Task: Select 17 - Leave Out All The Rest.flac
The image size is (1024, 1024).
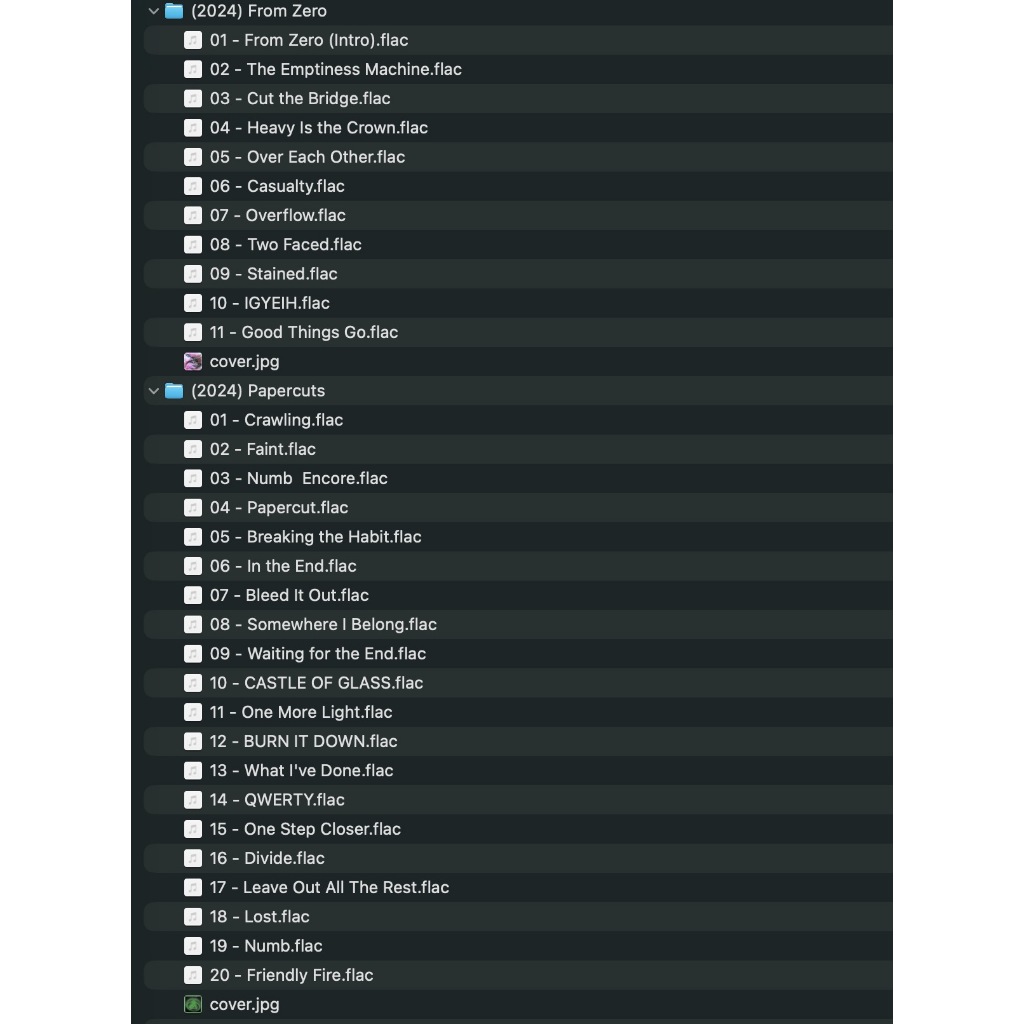Action: coord(518,888)
